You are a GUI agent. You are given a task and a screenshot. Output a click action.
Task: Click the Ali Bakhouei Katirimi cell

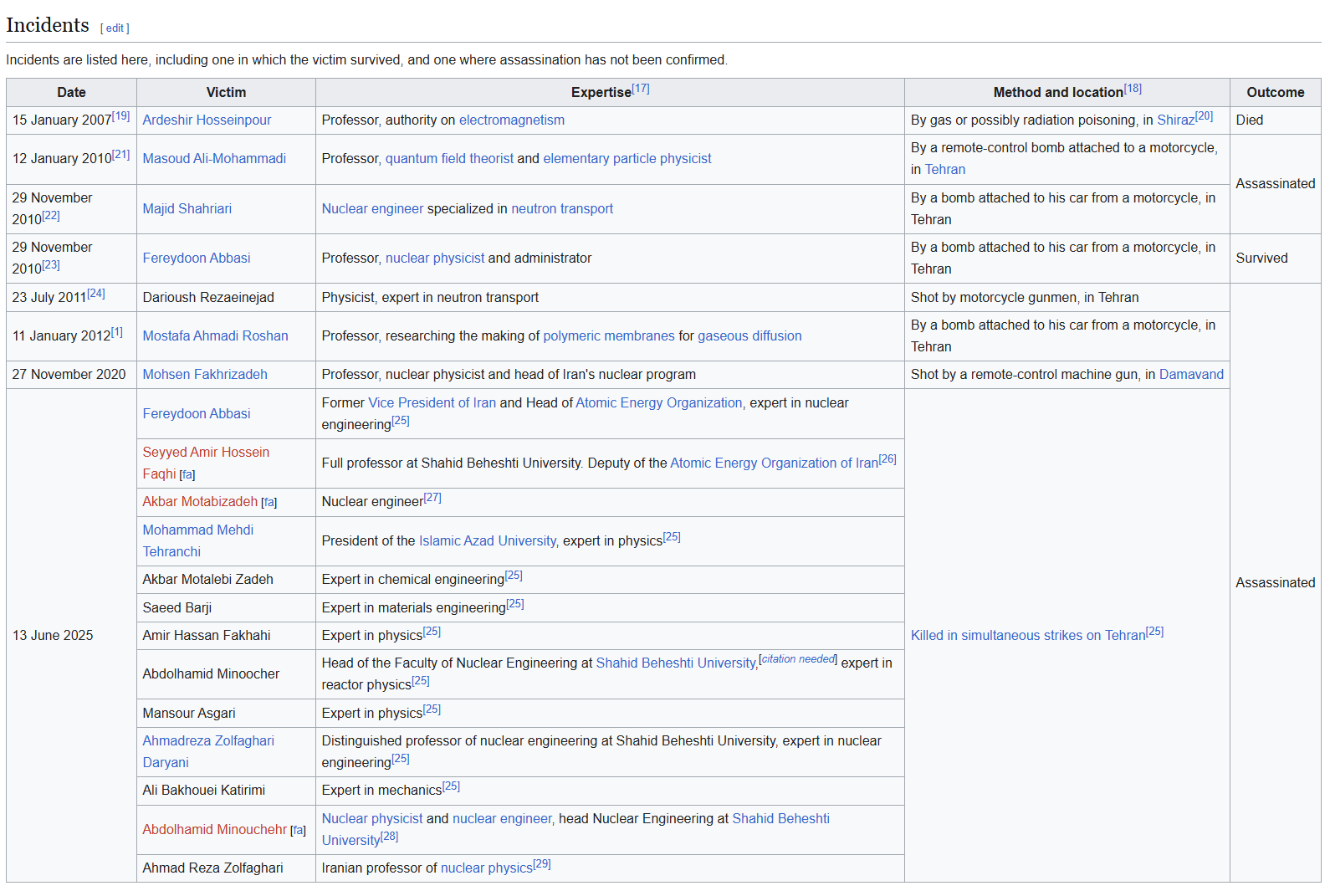point(226,791)
